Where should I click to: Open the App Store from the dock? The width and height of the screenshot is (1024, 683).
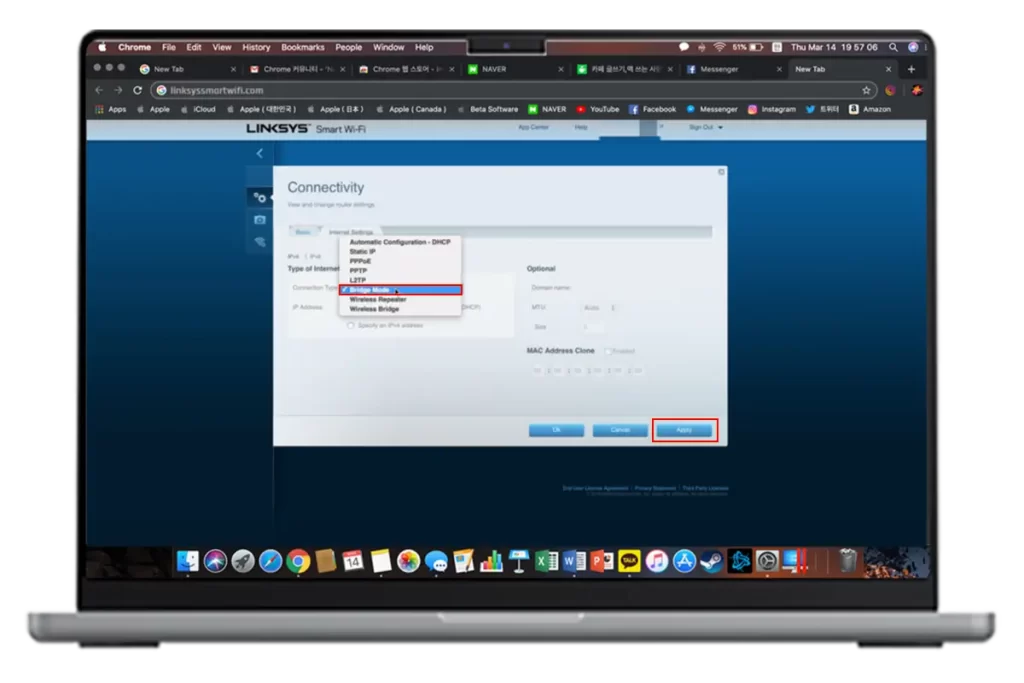pyautogui.click(x=684, y=562)
